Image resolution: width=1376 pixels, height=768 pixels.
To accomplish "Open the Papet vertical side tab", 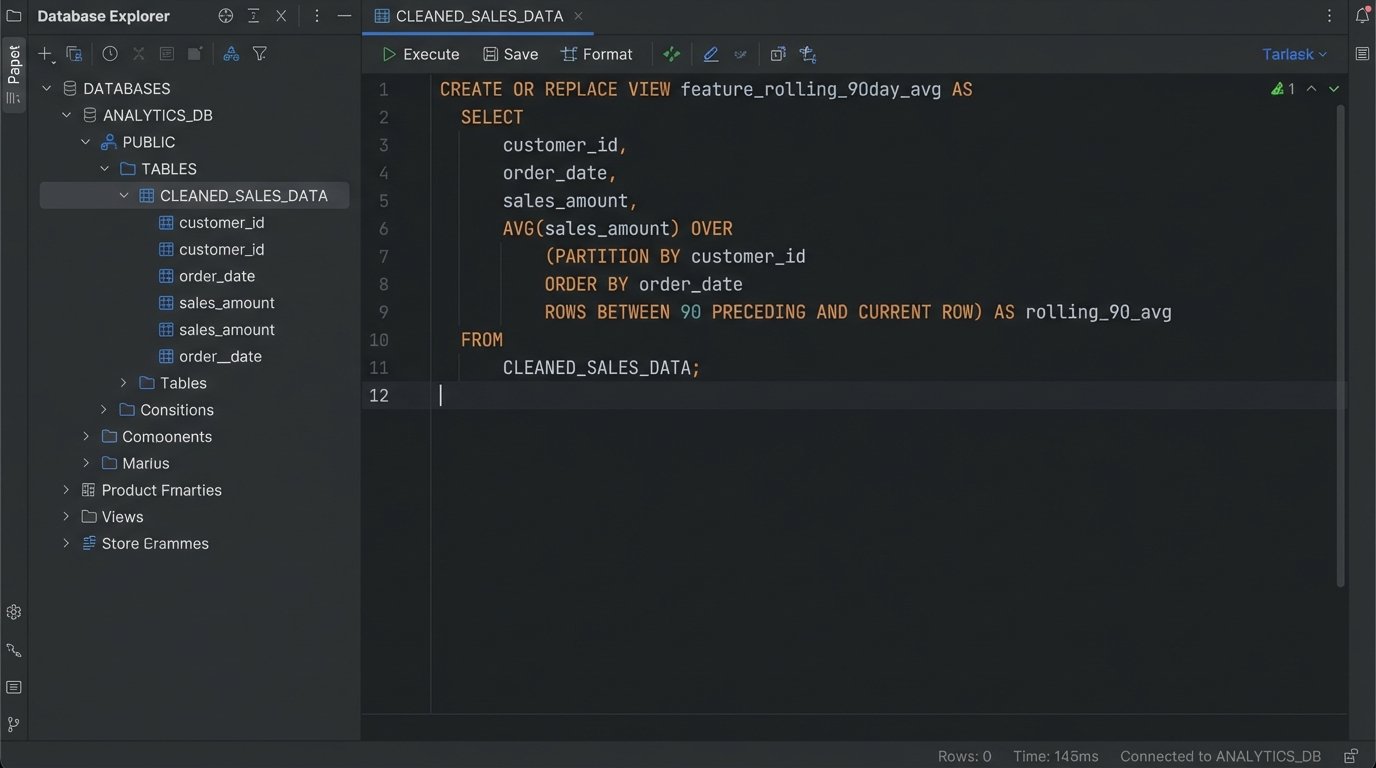I will (14, 65).
